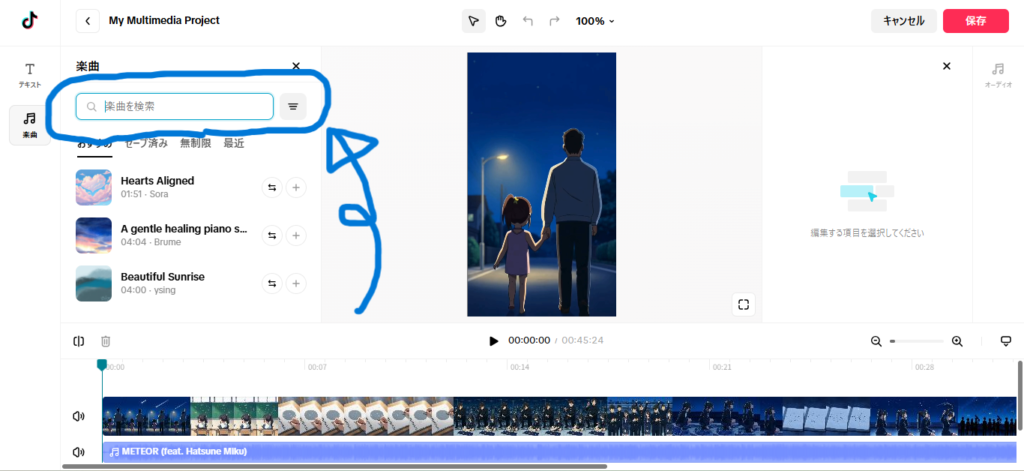The width and height of the screenshot is (1024, 471).
Task: Click the redo arrow
Action: [554, 21]
